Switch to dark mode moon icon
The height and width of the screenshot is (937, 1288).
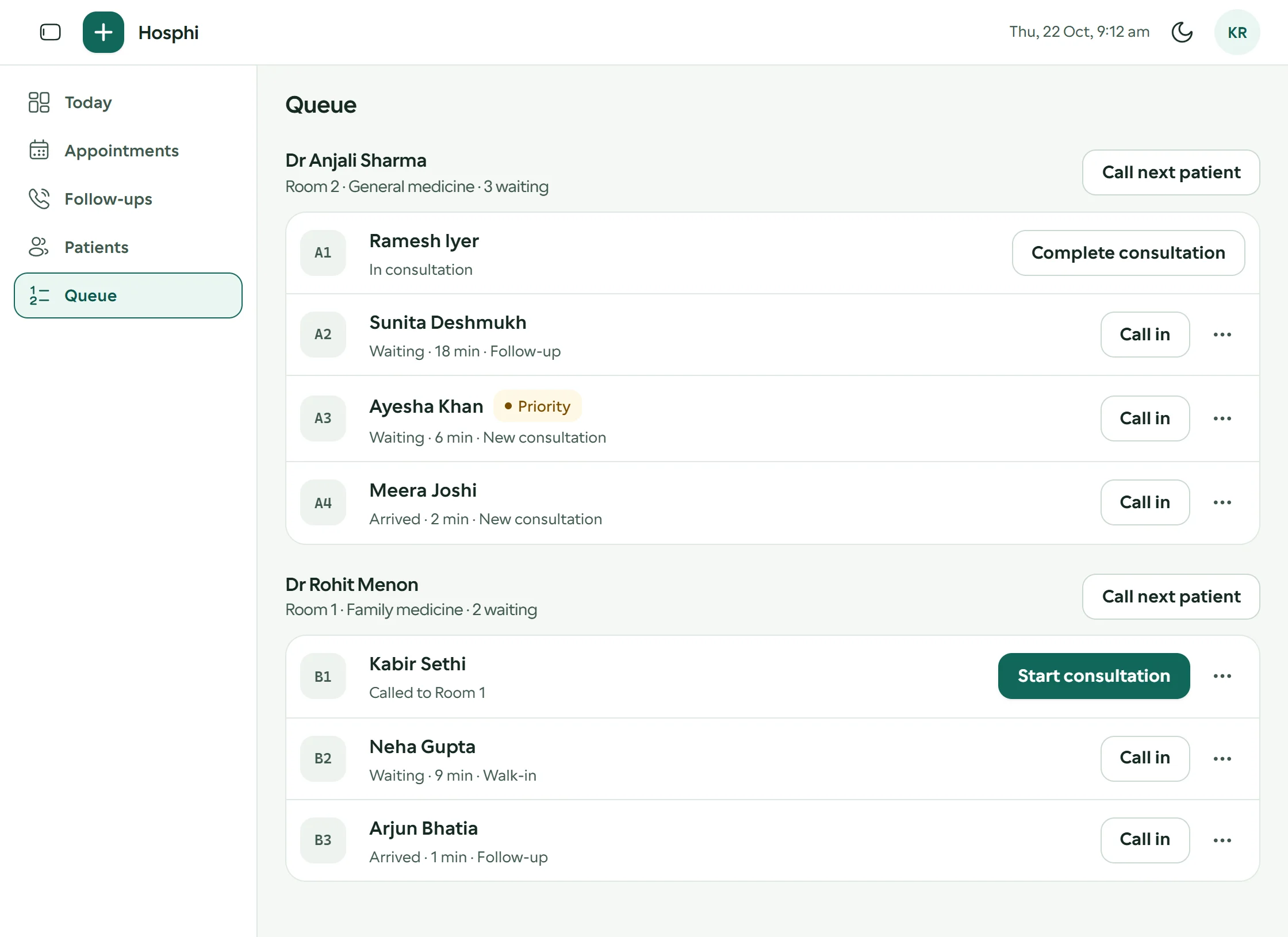pos(1182,32)
